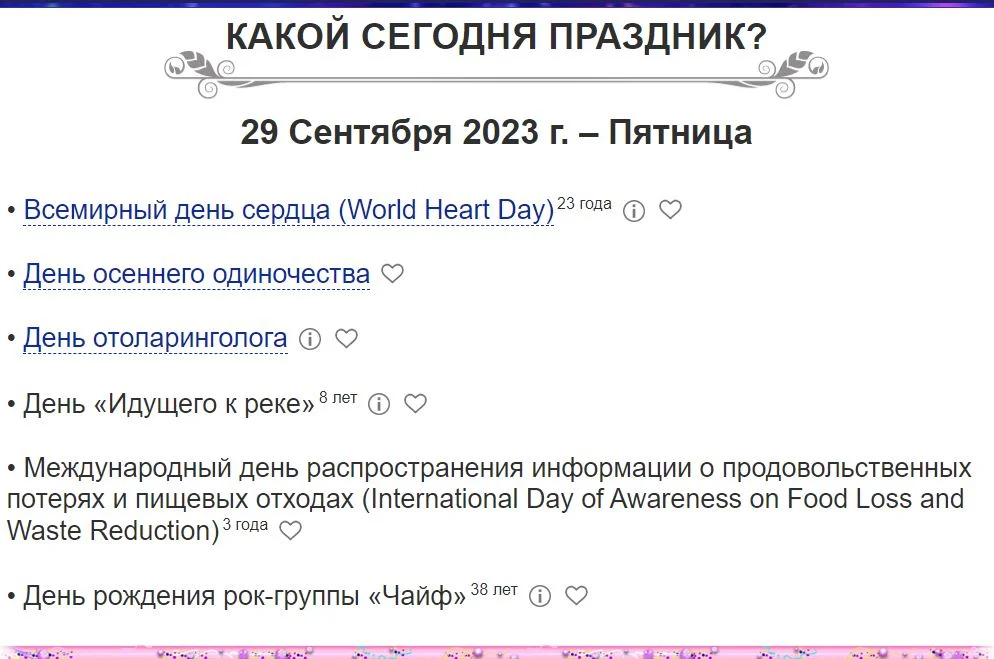Click the decorative ornament under the page title
Screen dimensions: 994x659
point(497,72)
